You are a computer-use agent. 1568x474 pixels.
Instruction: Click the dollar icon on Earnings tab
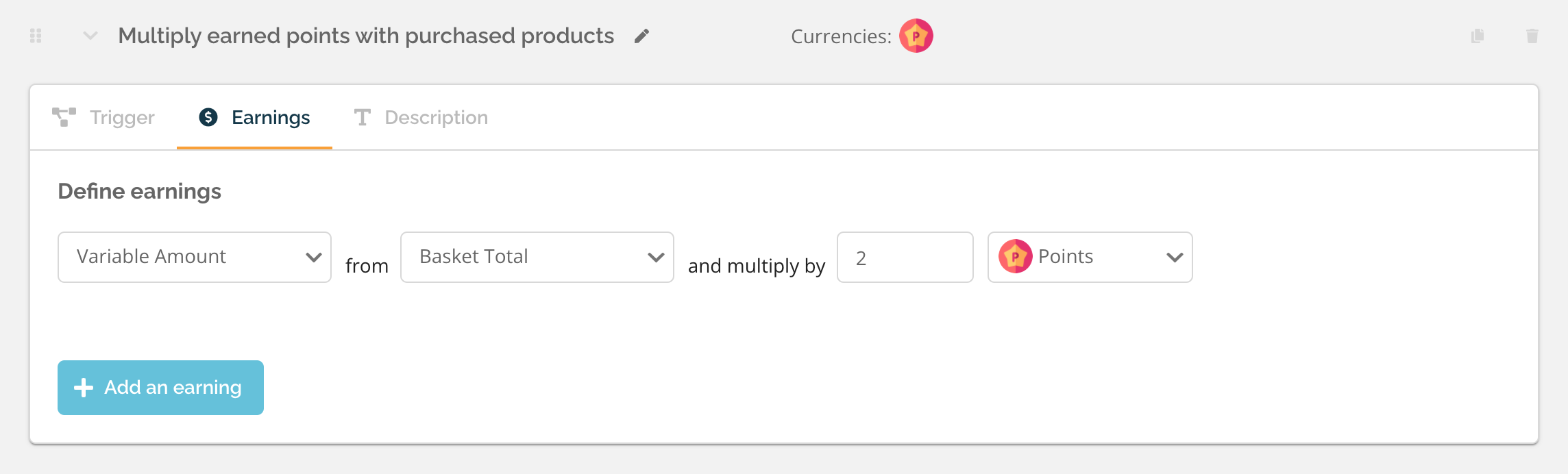tap(208, 117)
